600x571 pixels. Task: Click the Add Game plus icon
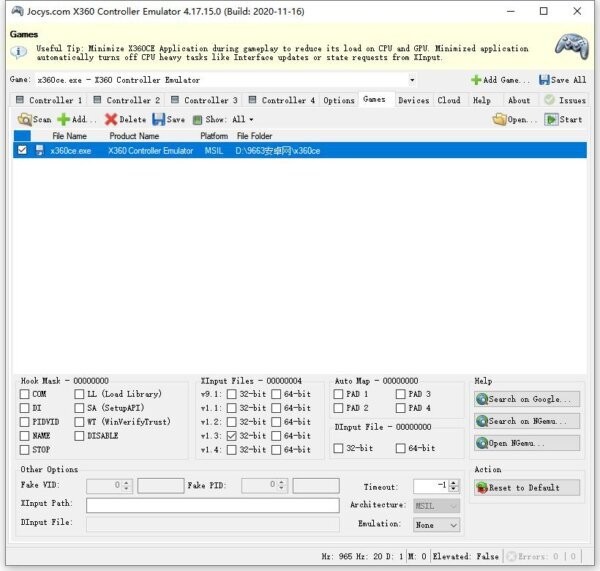click(x=476, y=80)
